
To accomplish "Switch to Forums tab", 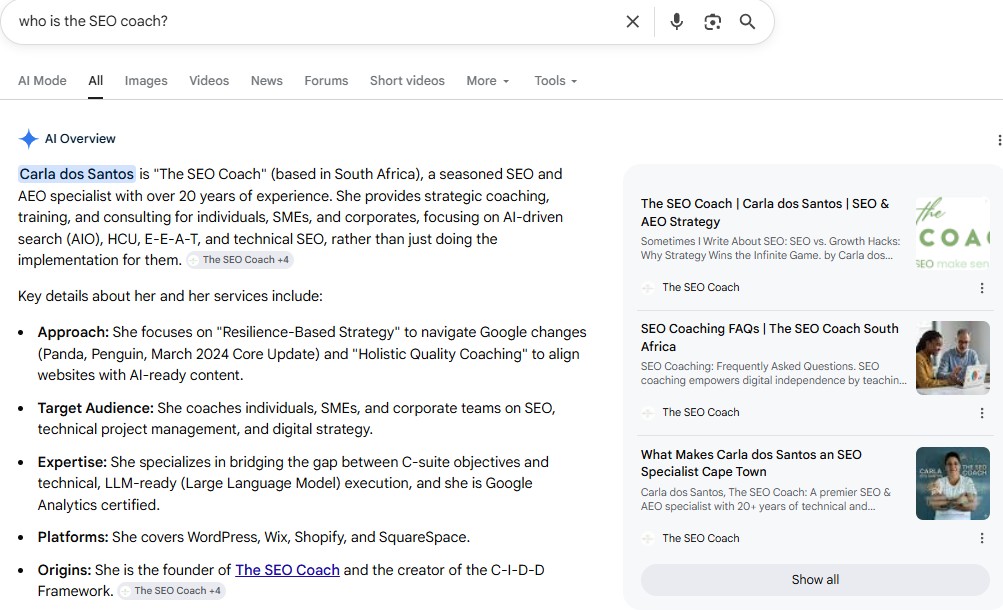I will pos(326,81).
